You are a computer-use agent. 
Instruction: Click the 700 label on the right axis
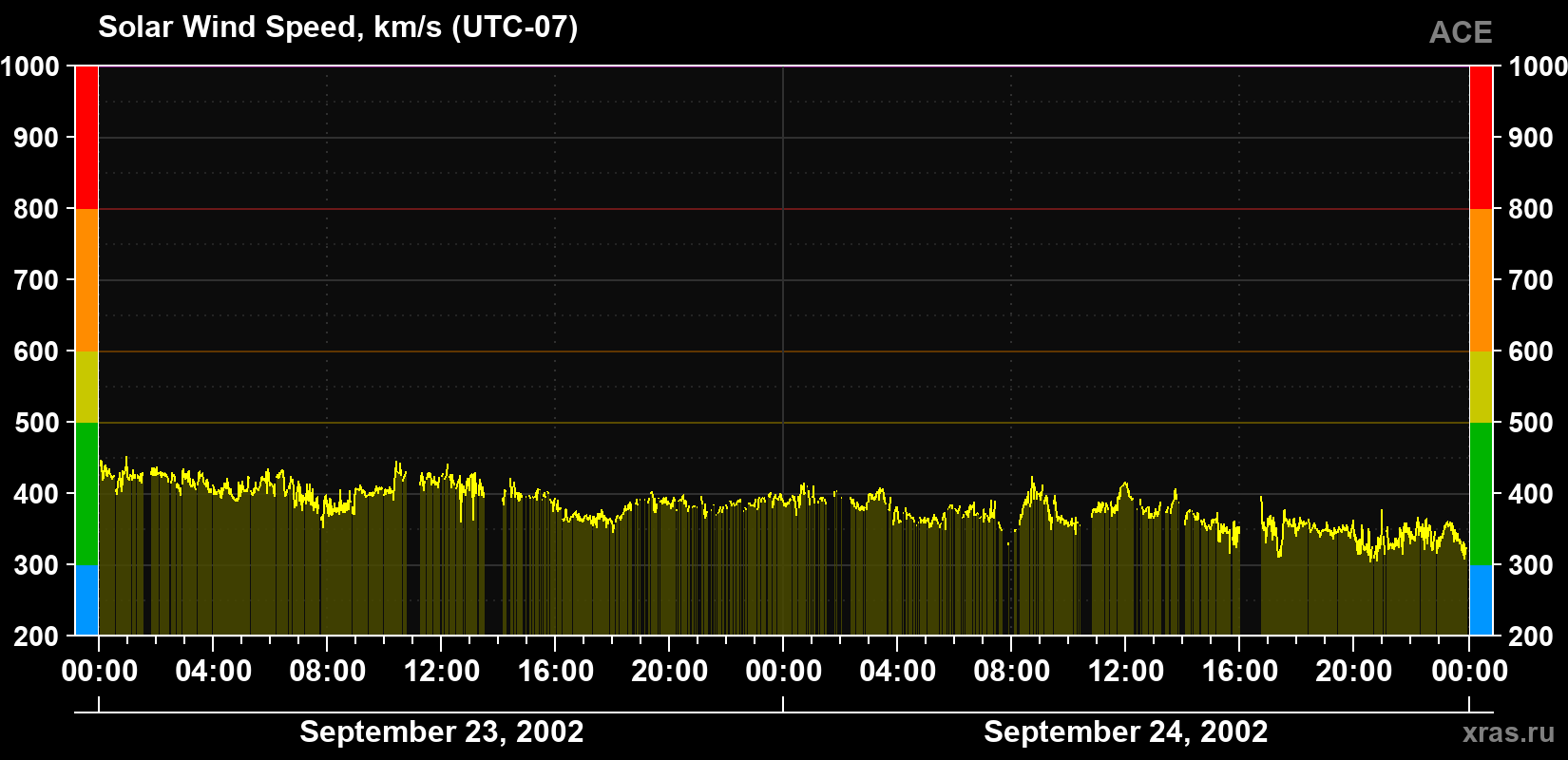click(x=1531, y=280)
